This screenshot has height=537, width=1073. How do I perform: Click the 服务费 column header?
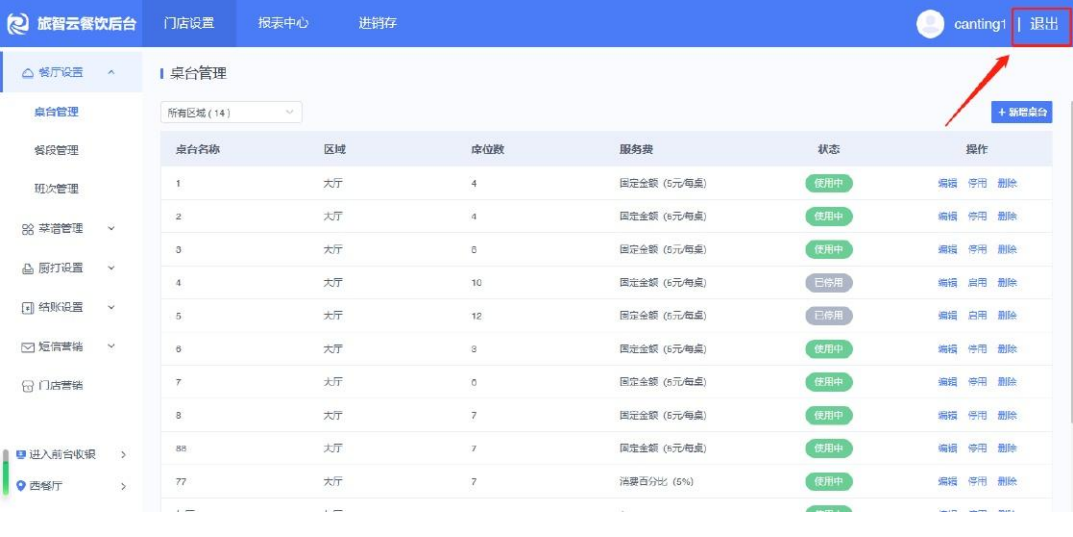click(636, 149)
